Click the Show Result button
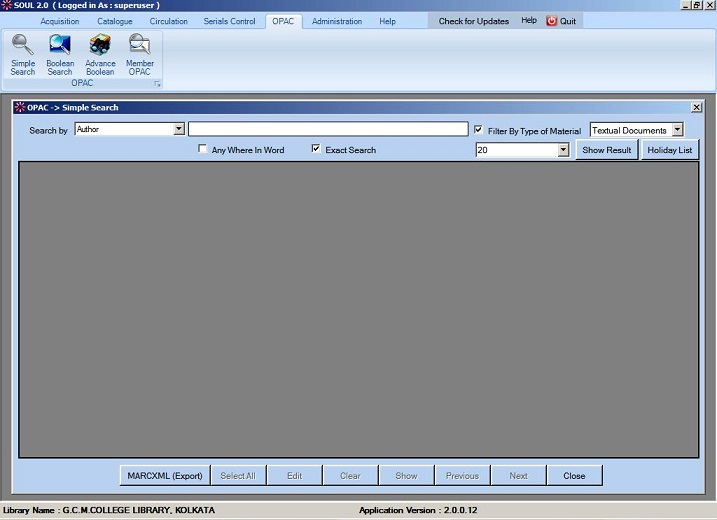717x520 pixels. (606, 150)
